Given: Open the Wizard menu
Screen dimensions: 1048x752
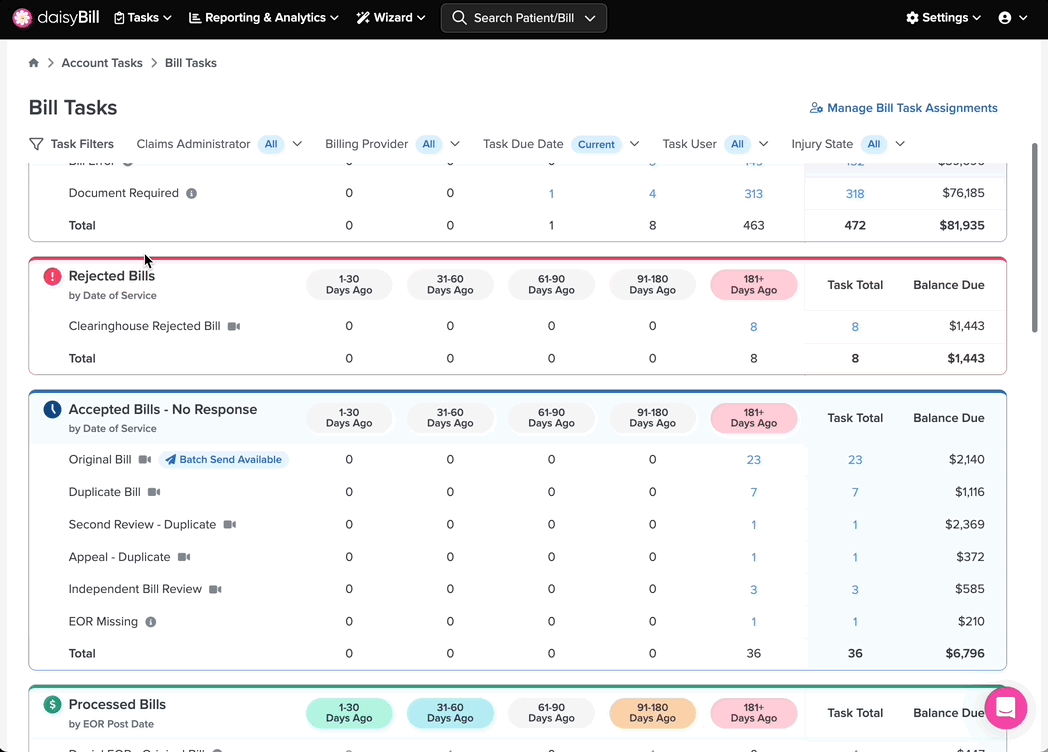Looking at the screenshot, I should [390, 18].
